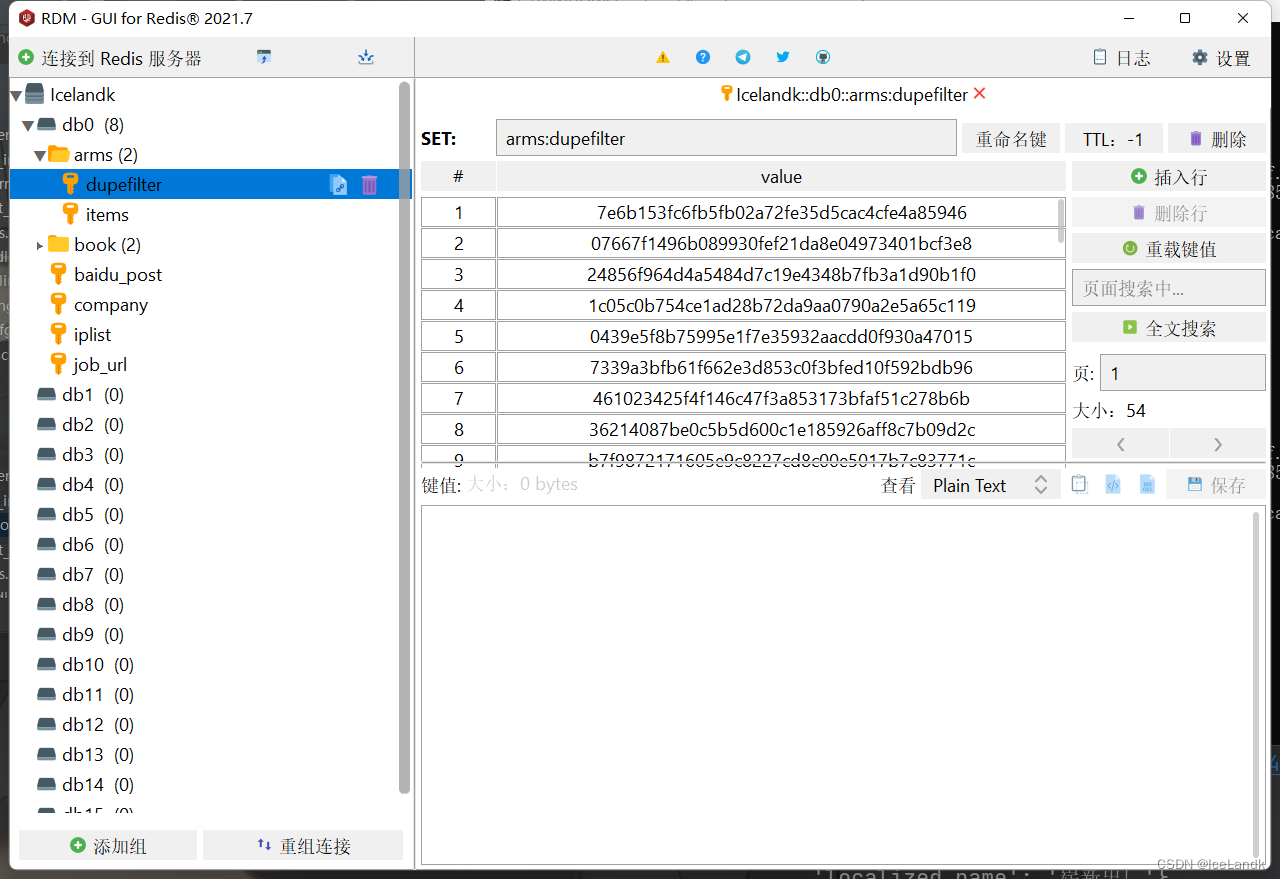Click the key name field arms:dupefilter

pyautogui.click(x=726, y=139)
